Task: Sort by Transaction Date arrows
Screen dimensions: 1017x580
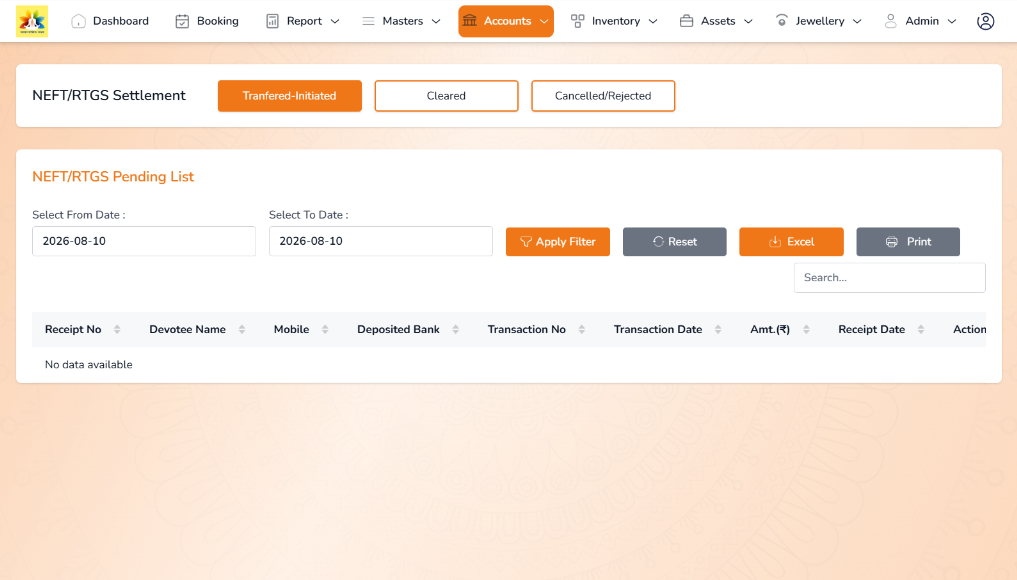Action: [717, 330]
